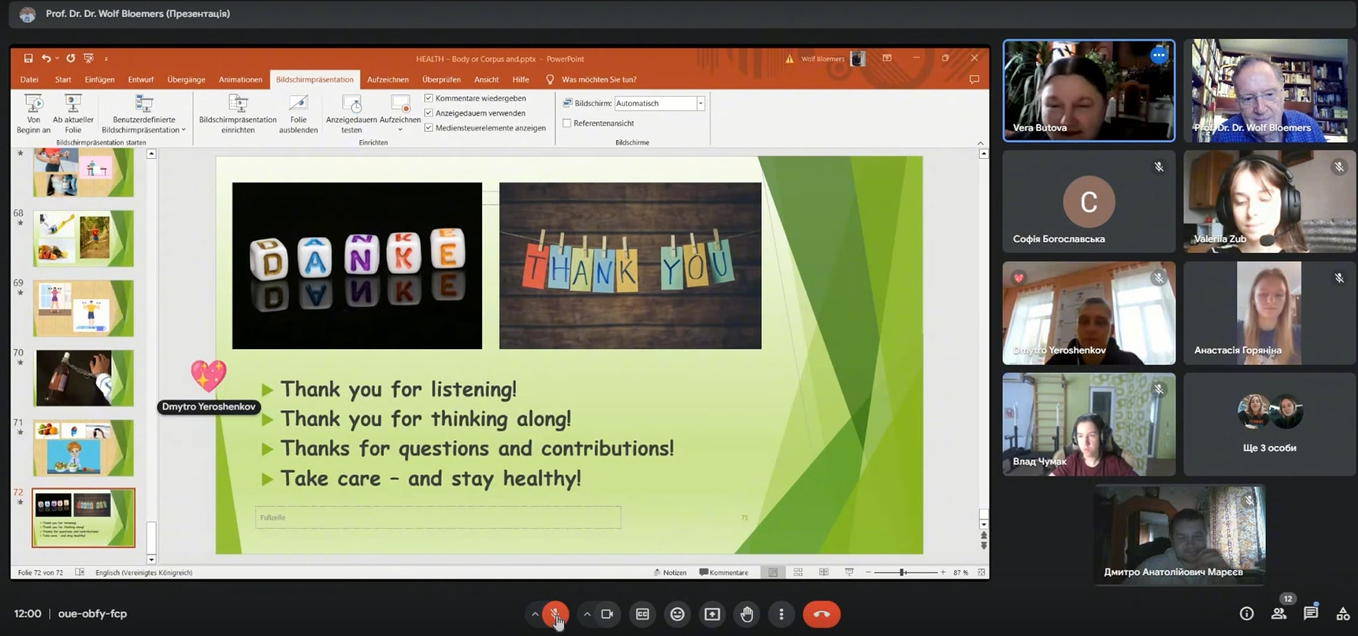
Task: Toggle microphone mute in Meet
Action: (555, 614)
